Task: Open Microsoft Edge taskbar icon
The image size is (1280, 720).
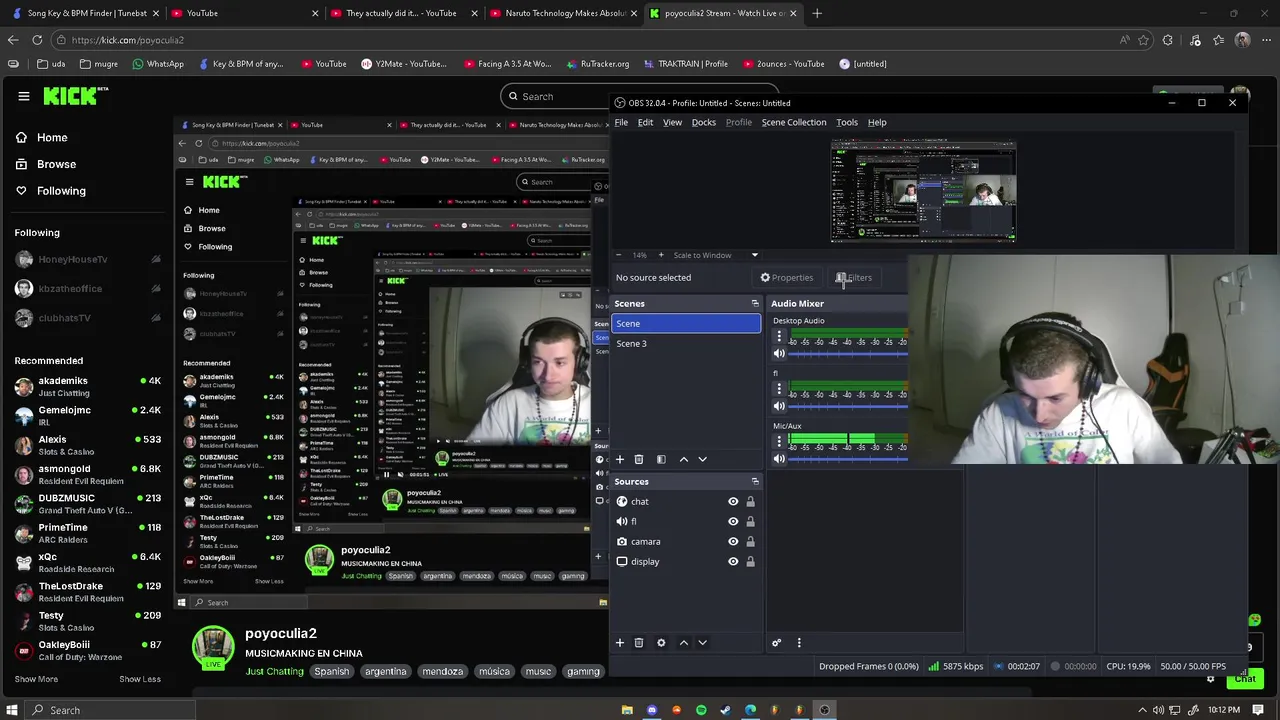Action: click(750, 710)
